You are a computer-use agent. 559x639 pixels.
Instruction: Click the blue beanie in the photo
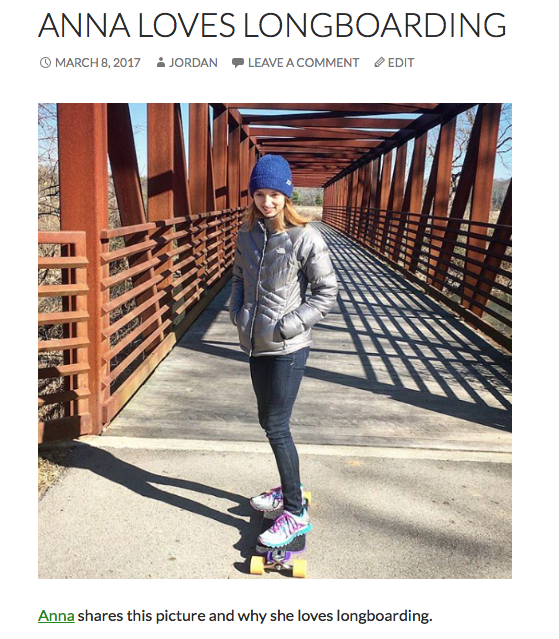(x=271, y=175)
